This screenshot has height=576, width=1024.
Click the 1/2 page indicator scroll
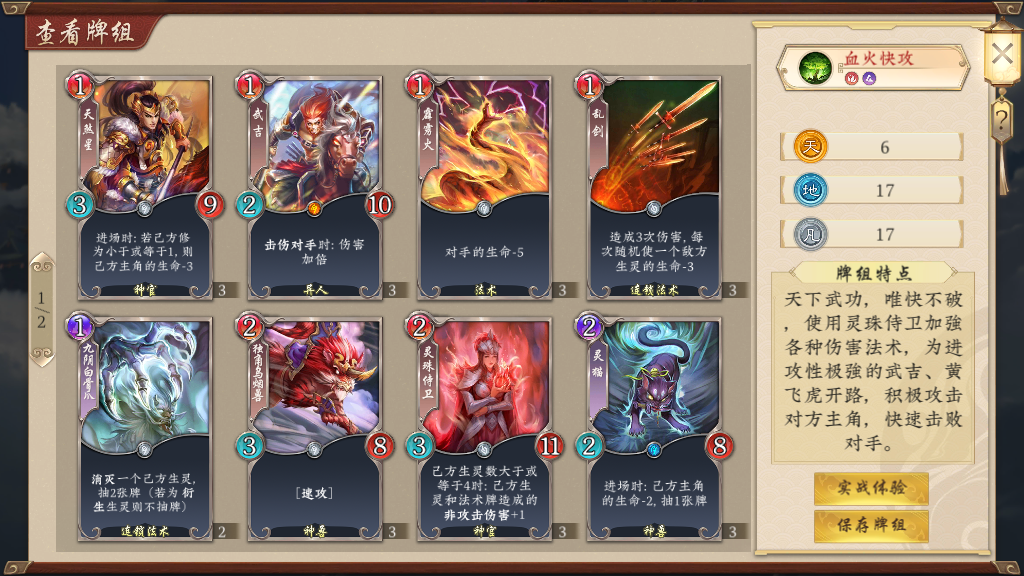[x=42, y=309]
